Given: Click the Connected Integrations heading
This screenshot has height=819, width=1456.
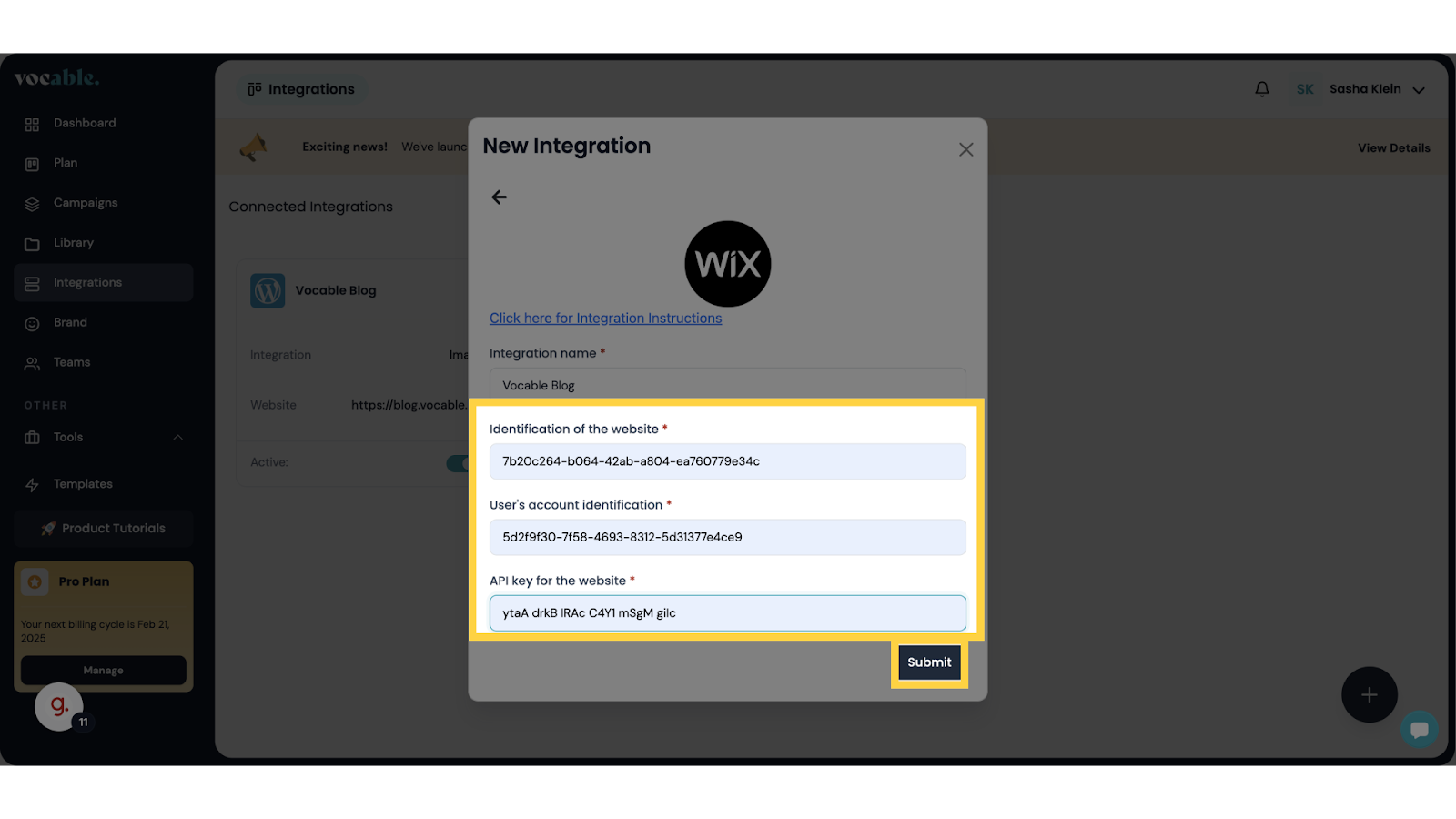Looking at the screenshot, I should click(x=311, y=207).
